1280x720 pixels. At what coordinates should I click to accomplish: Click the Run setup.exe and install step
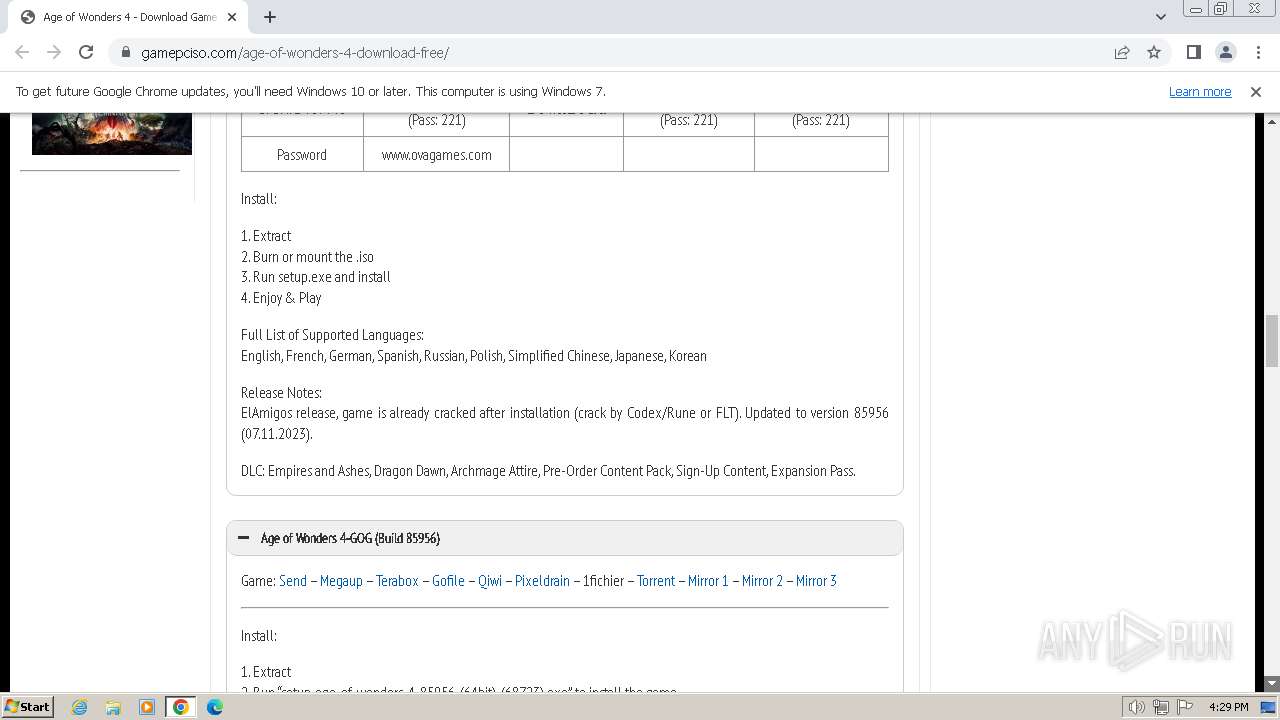tap(316, 277)
